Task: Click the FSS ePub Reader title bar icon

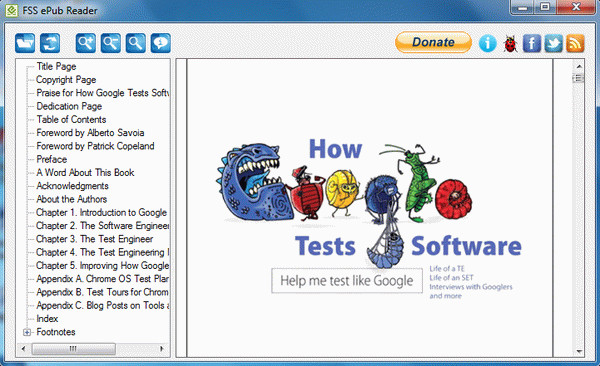Action: pos(11,10)
